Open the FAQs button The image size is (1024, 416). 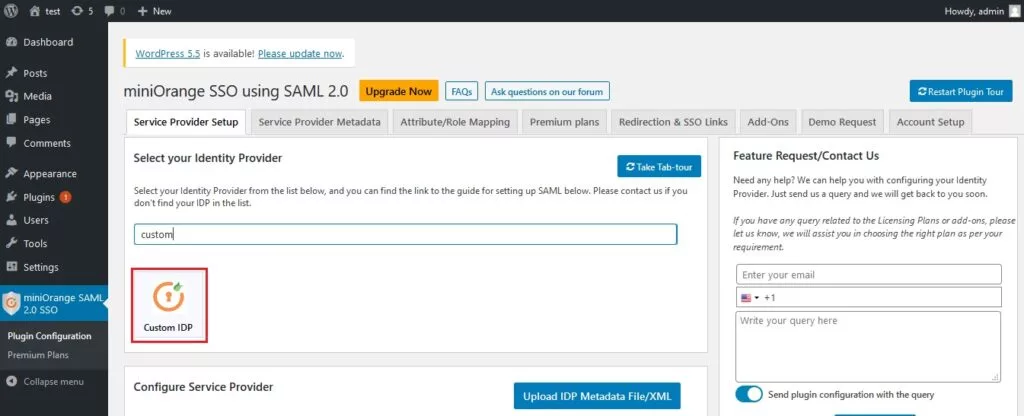[x=462, y=91]
